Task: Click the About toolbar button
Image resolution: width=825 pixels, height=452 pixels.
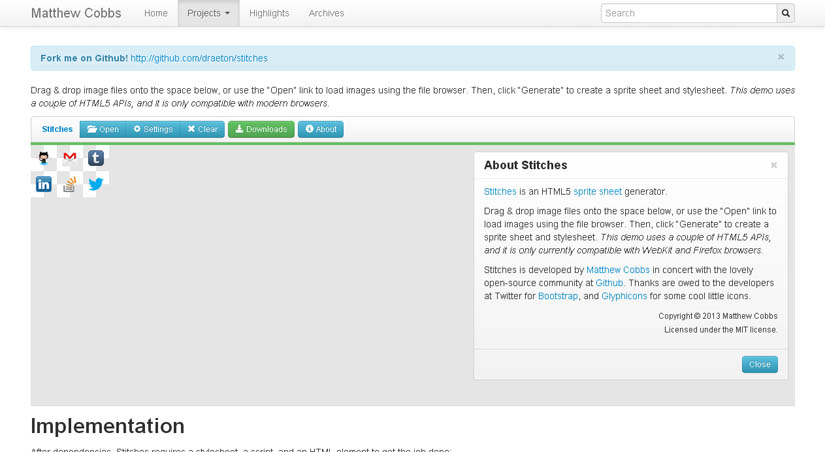Action: (321, 129)
